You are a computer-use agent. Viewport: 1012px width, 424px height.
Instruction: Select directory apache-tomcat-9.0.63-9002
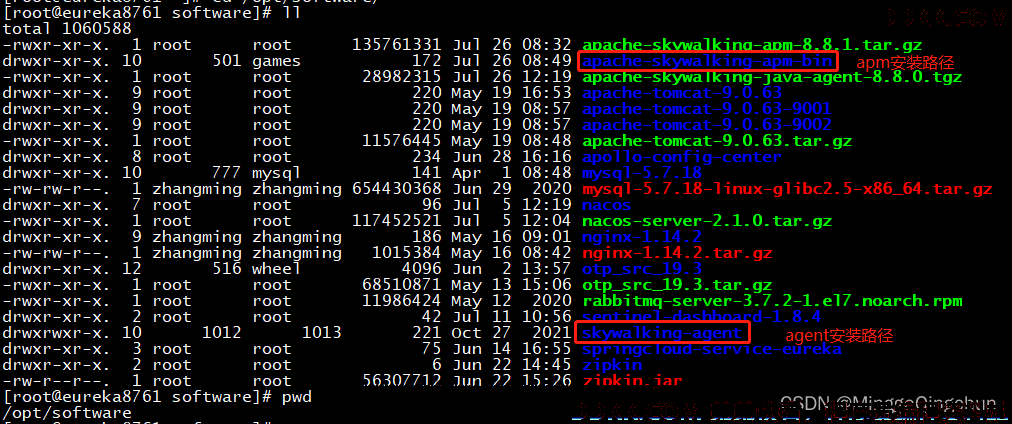tap(707, 125)
